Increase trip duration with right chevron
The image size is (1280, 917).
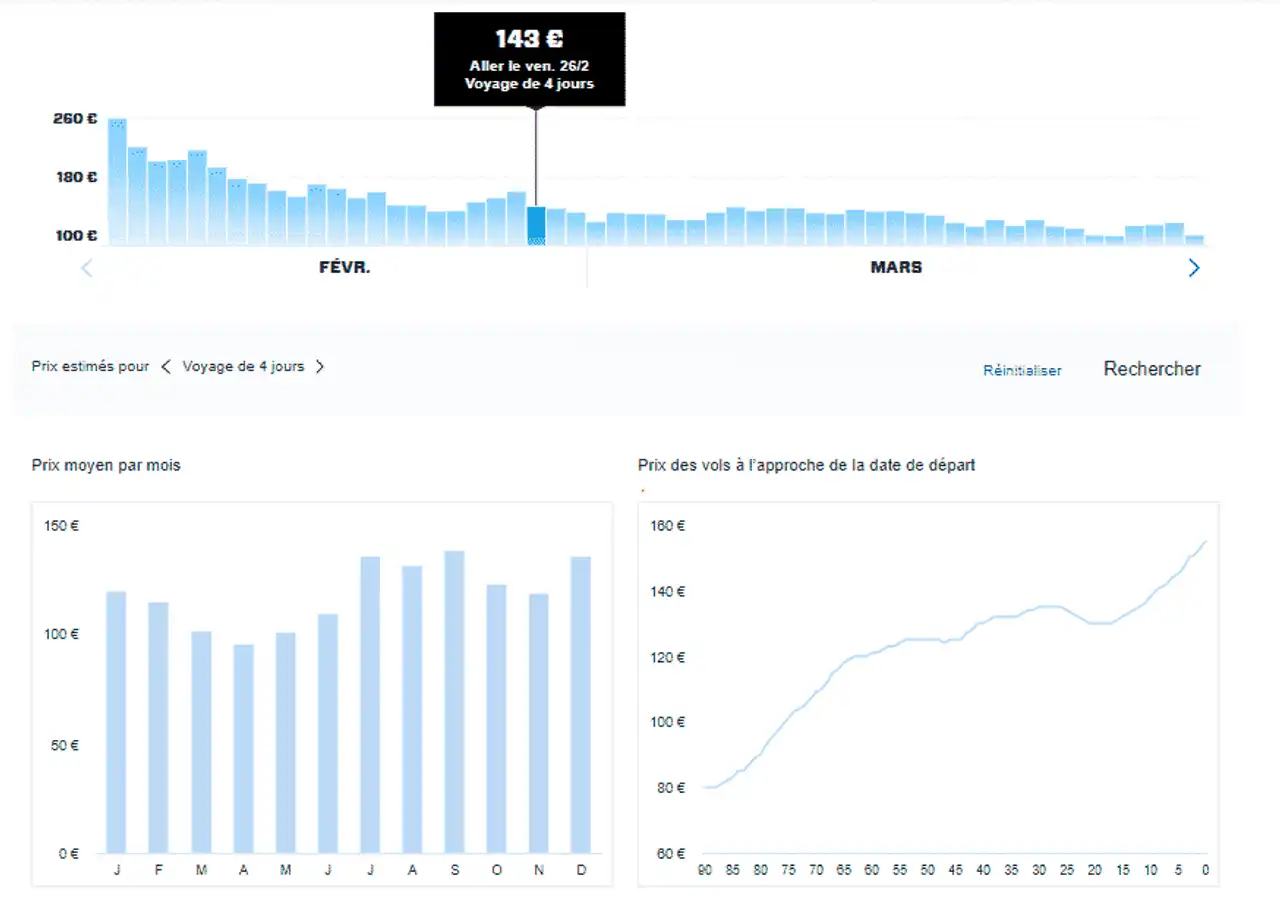pos(320,367)
